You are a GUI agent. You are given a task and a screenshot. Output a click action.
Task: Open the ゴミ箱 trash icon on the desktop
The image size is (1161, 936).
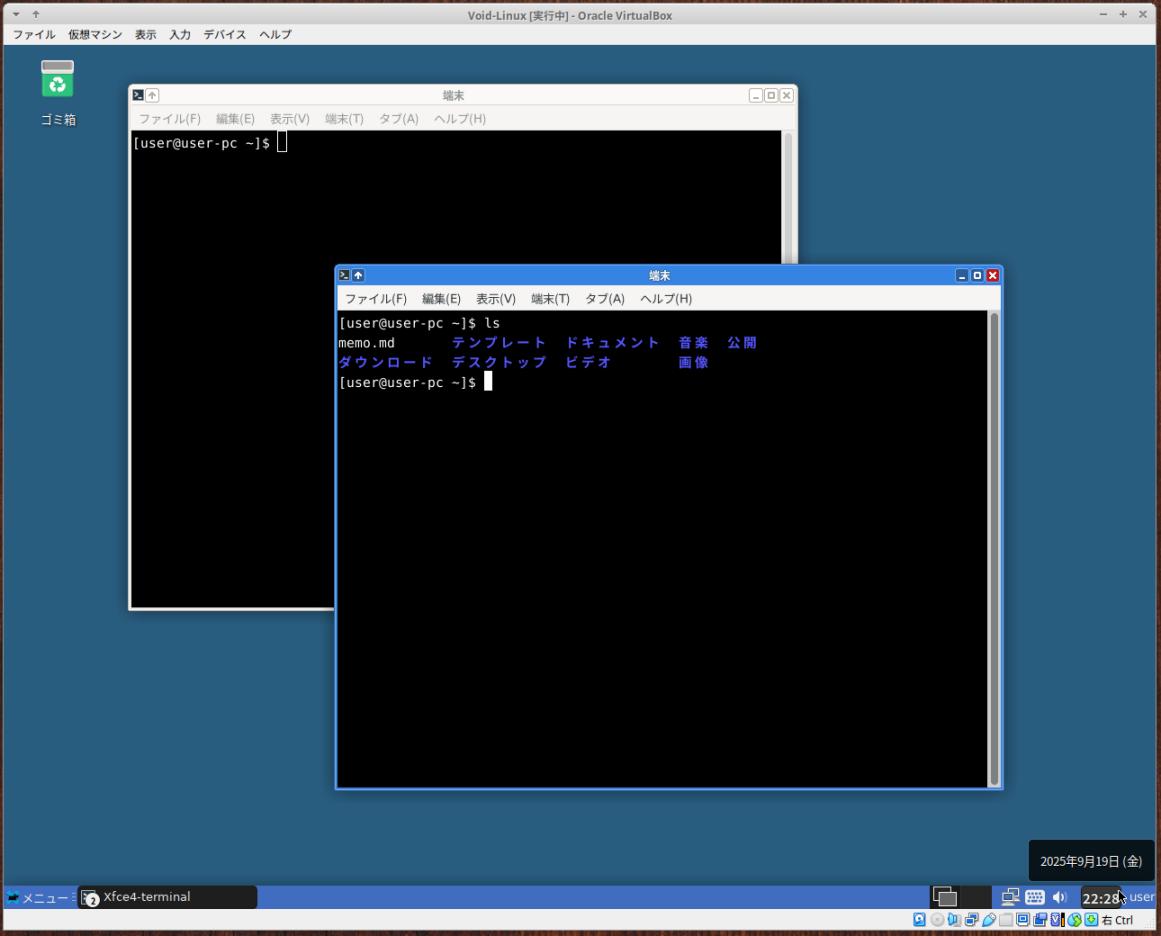(57, 78)
